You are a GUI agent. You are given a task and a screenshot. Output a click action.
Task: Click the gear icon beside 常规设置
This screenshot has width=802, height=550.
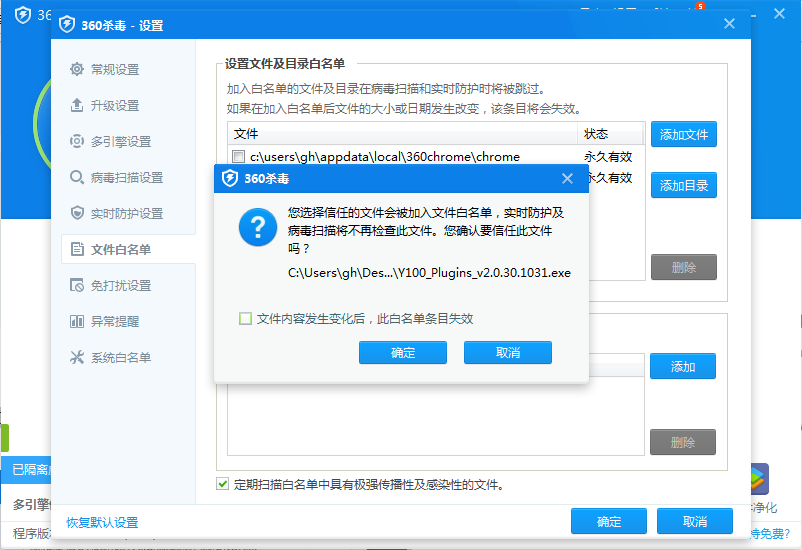77,69
